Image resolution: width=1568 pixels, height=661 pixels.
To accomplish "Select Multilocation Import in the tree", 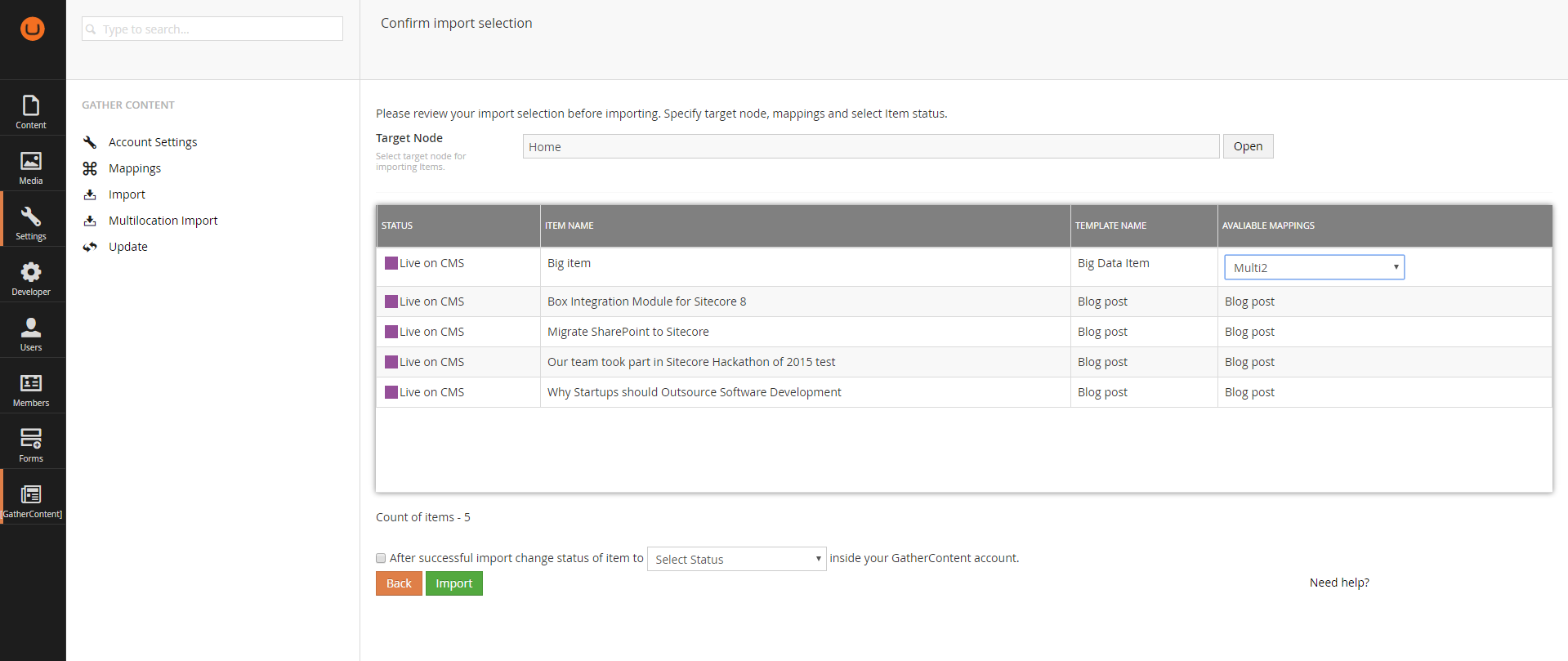I will pos(163,221).
